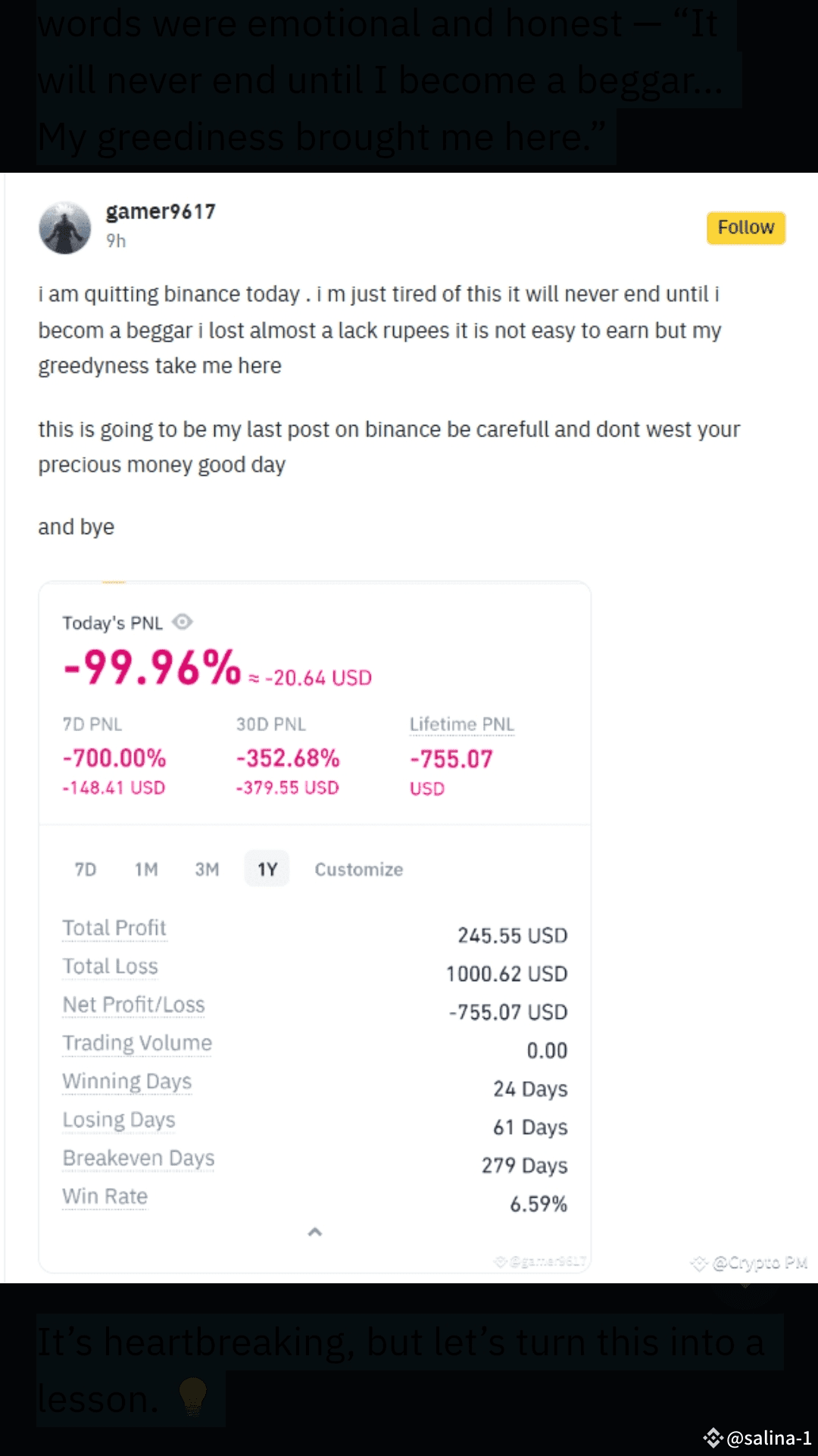Click the Winning Days label
818x1456 pixels.
[x=127, y=1081]
